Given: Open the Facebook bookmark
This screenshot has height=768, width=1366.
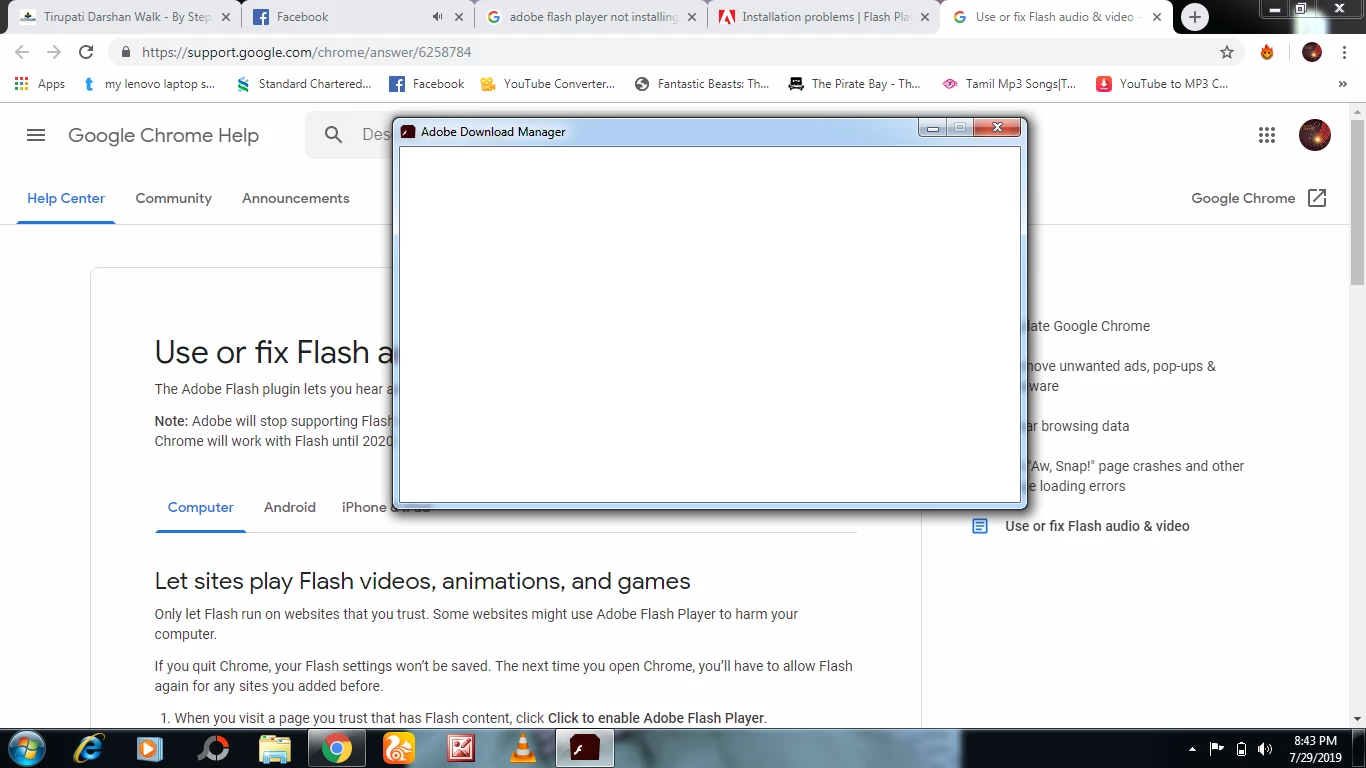Looking at the screenshot, I should pyautogui.click(x=427, y=84).
